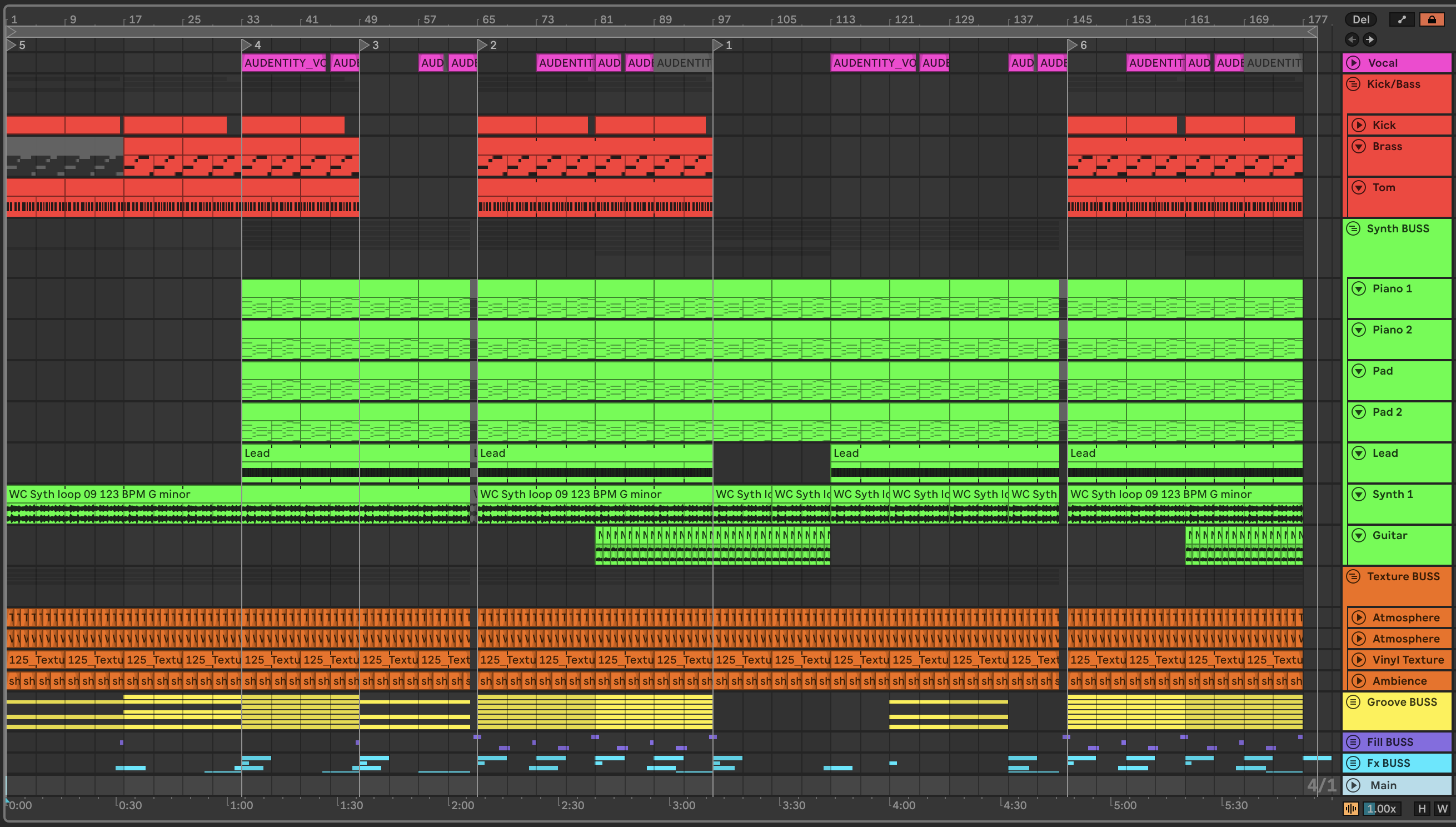The width and height of the screenshot is (1456, 827).
Task: Click the Del locator button
Action: (x=1360, y=19)
